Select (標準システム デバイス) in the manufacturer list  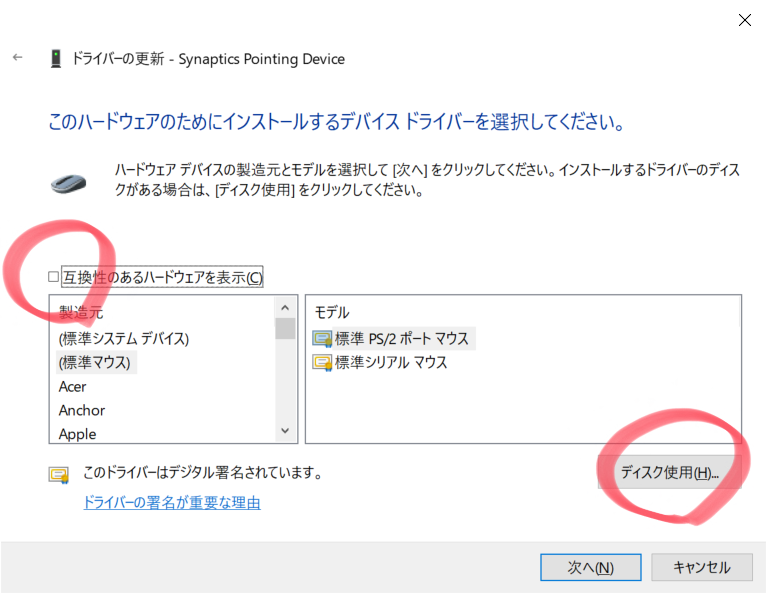124,338
